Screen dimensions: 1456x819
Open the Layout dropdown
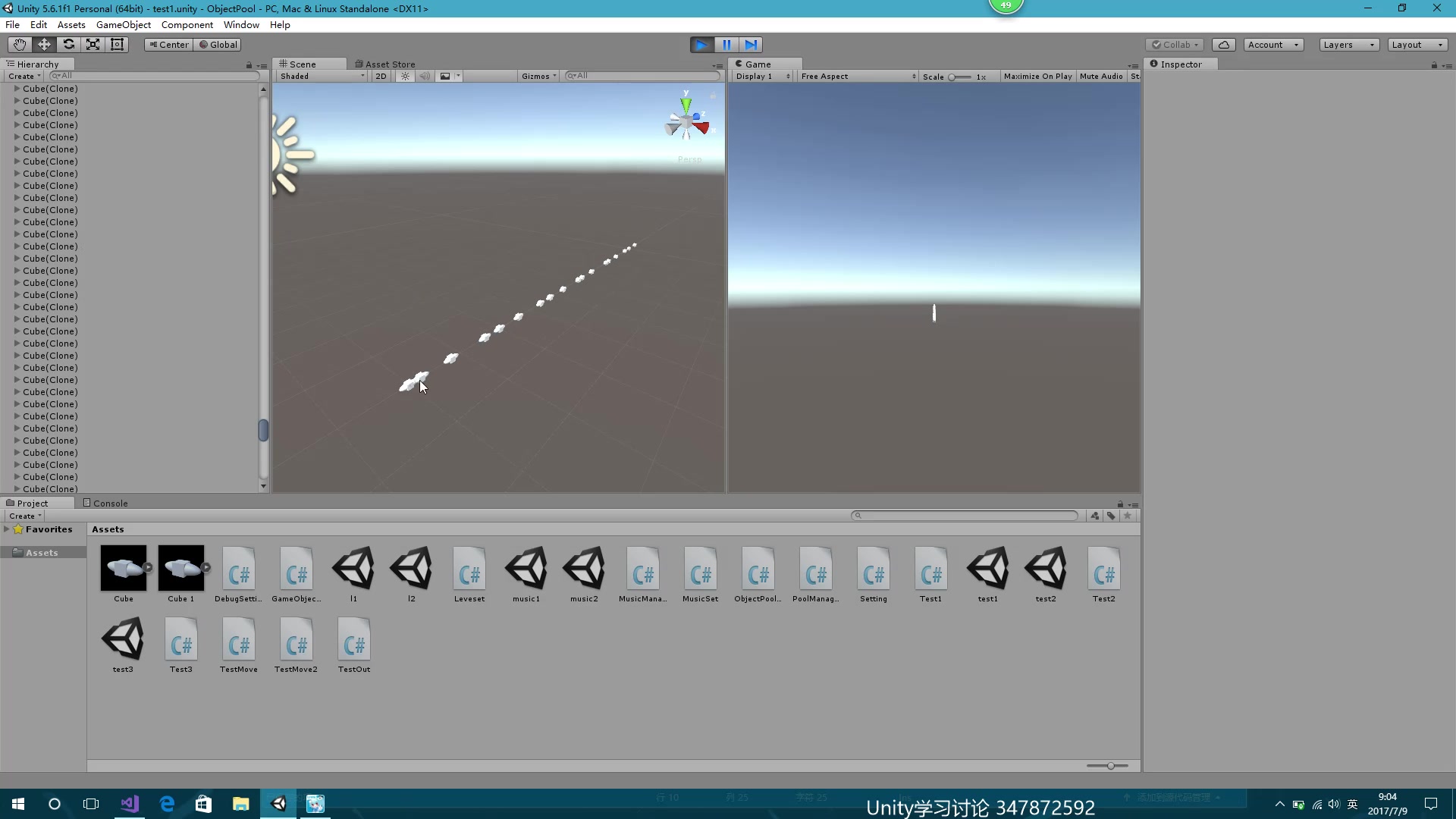(1417, 44)
